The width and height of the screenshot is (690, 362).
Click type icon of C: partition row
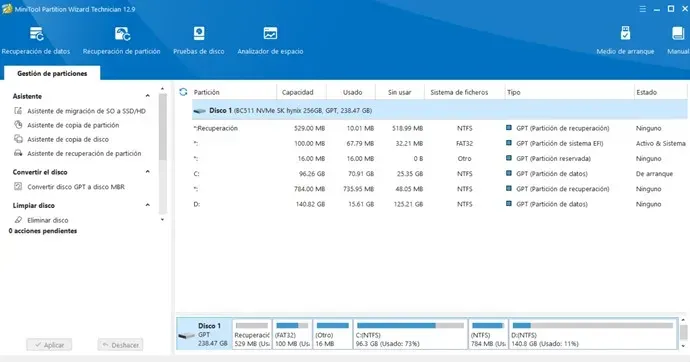point(509,173)
